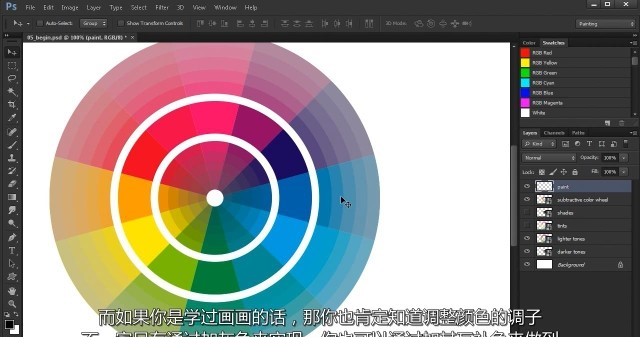Image resolution: width=640 pixels, height=360 pixels.
Task: Click the foreground color box
Action: point(9,324)
